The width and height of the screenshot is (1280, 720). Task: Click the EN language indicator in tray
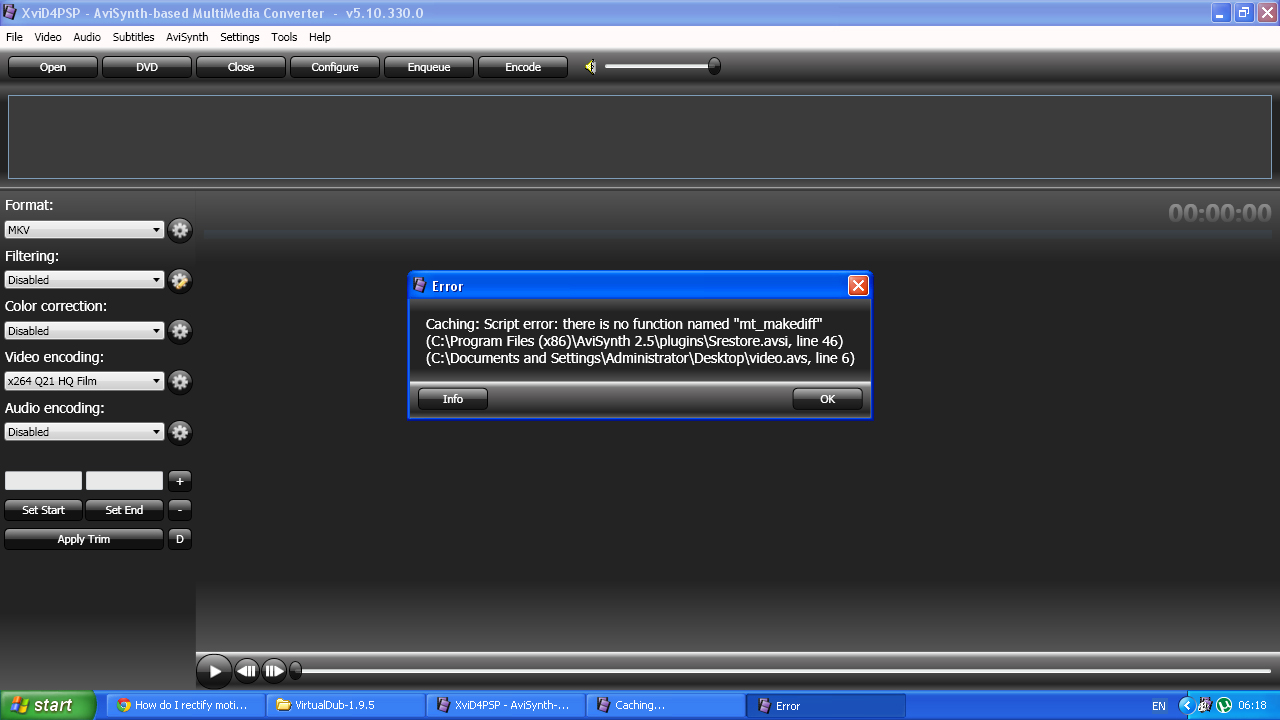pos(1159,706)
